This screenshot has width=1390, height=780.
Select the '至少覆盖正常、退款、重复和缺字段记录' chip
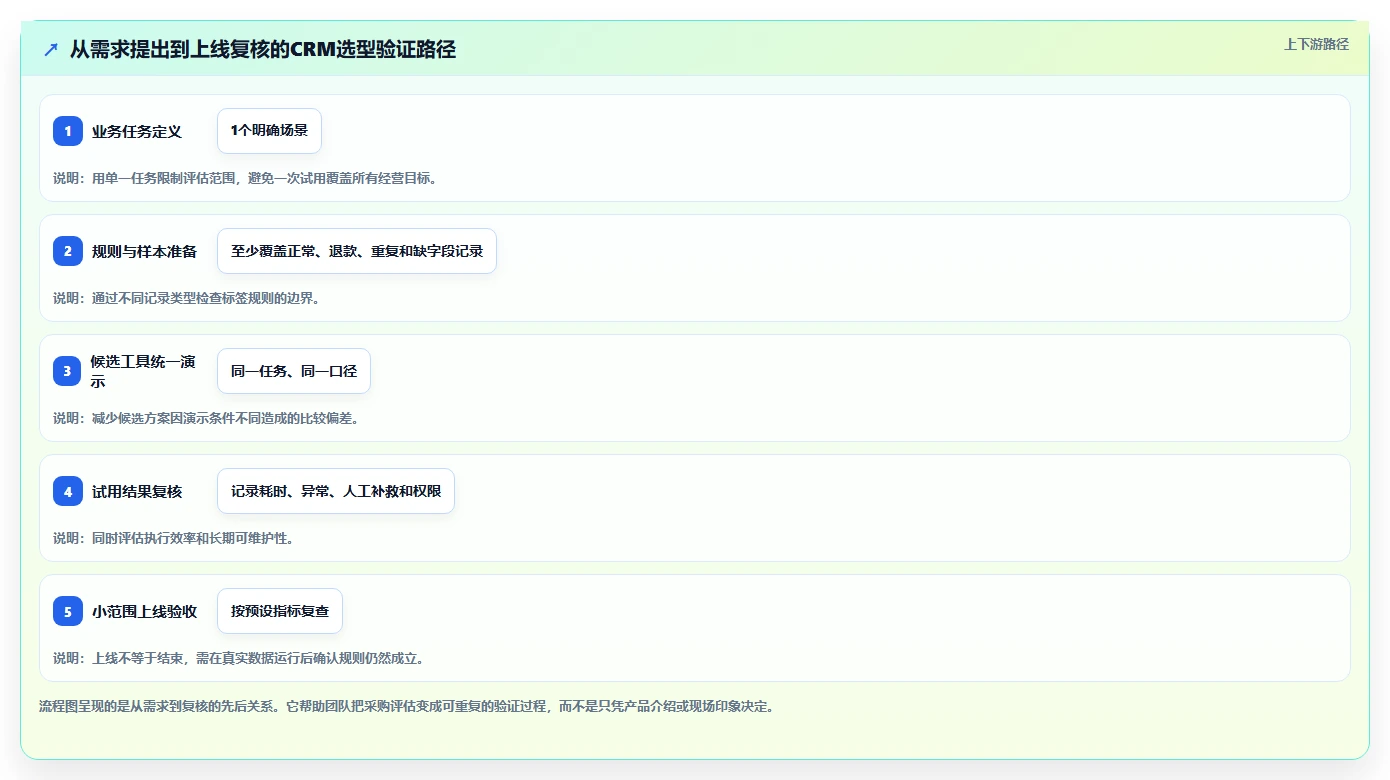[357, 251]
